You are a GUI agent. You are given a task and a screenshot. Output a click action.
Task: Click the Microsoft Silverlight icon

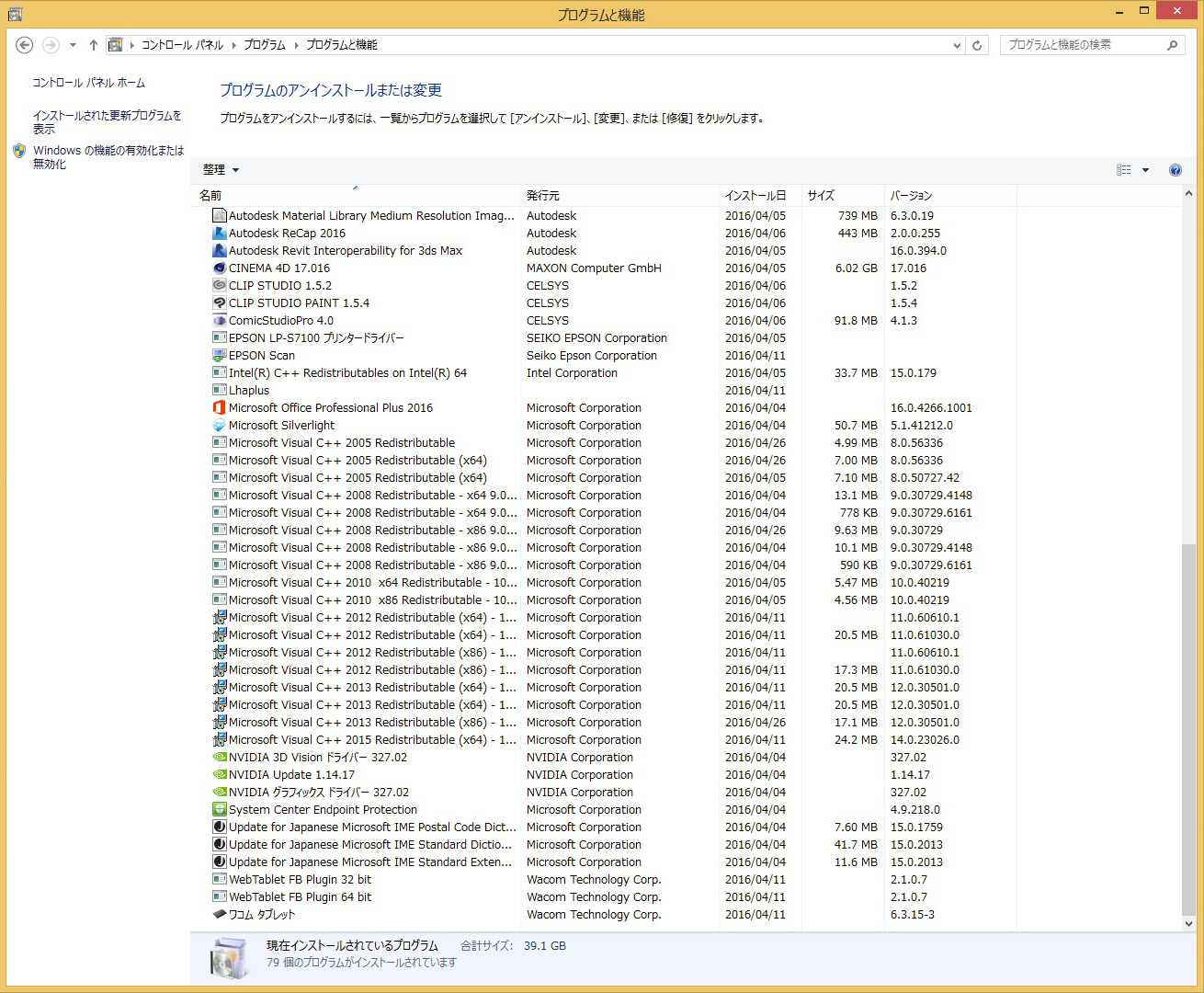point(219,426)
